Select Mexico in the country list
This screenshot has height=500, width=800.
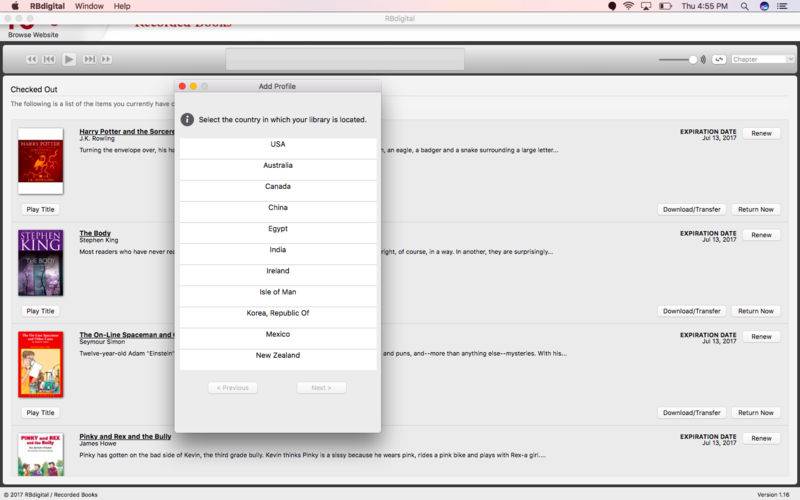pos(278,338)
